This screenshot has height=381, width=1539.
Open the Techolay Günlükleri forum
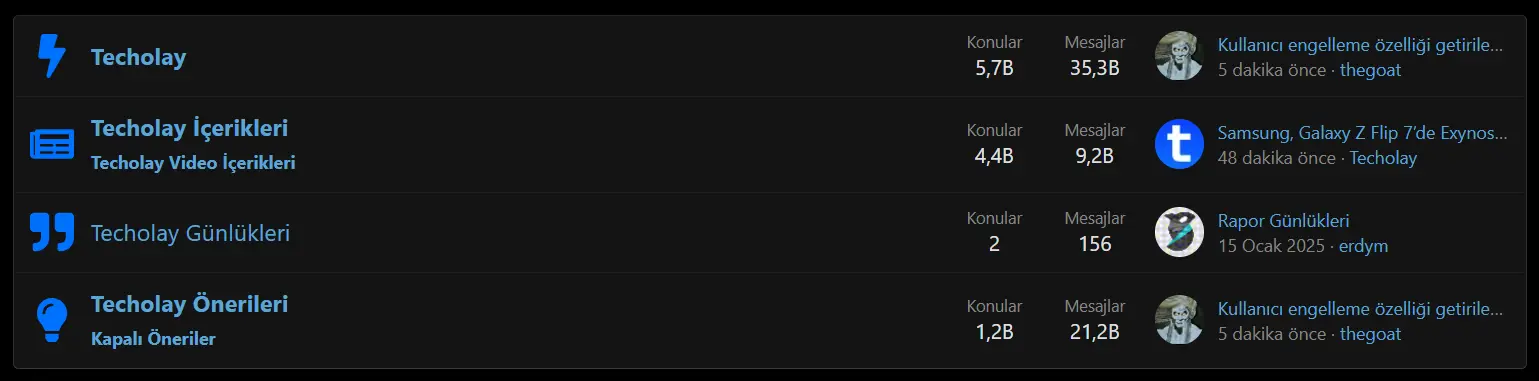coord(190,234)
